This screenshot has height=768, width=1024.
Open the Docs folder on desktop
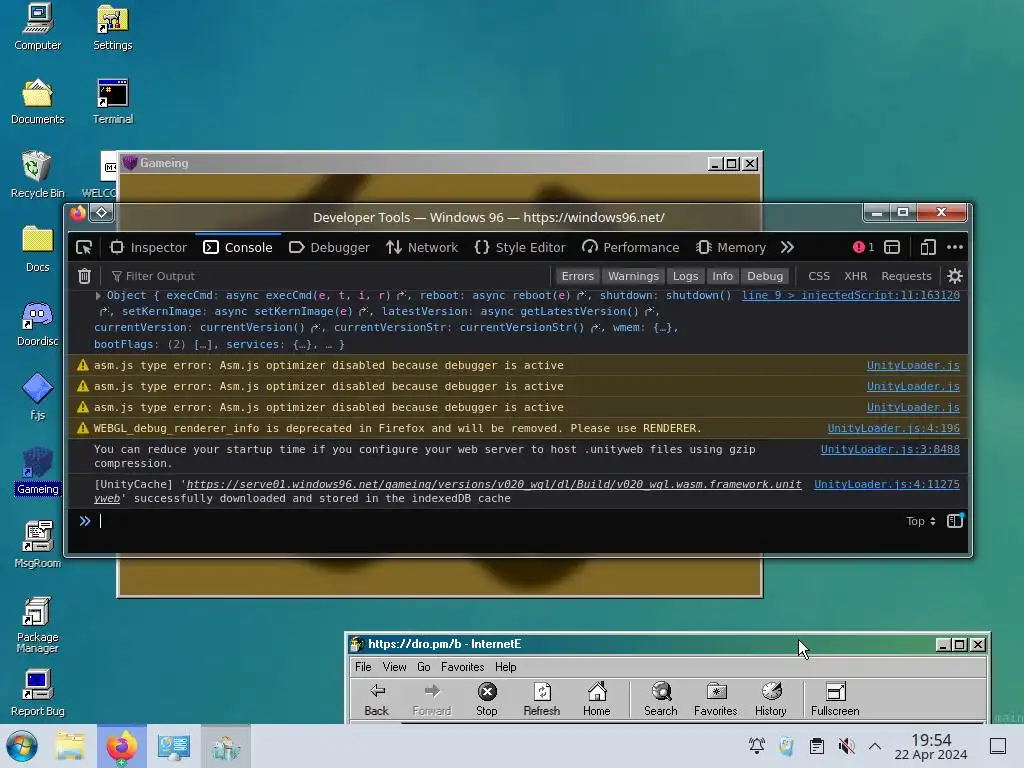37,249
